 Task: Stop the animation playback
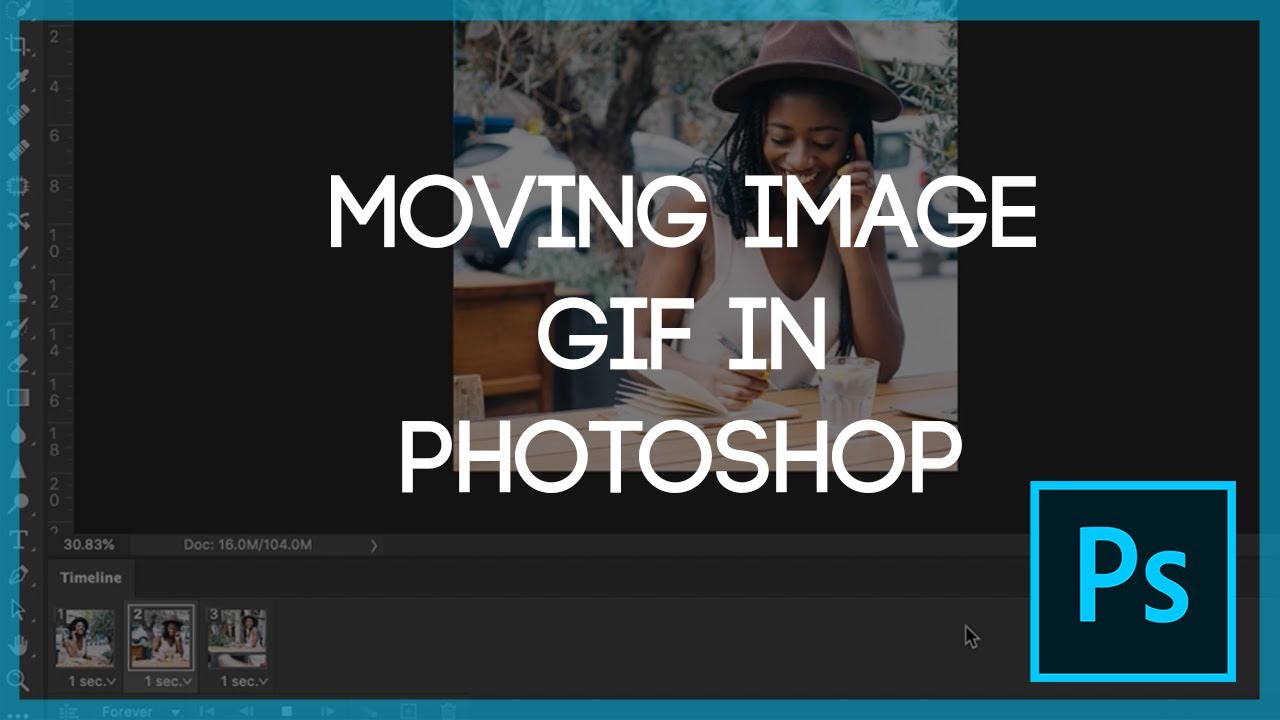[287, 711]
